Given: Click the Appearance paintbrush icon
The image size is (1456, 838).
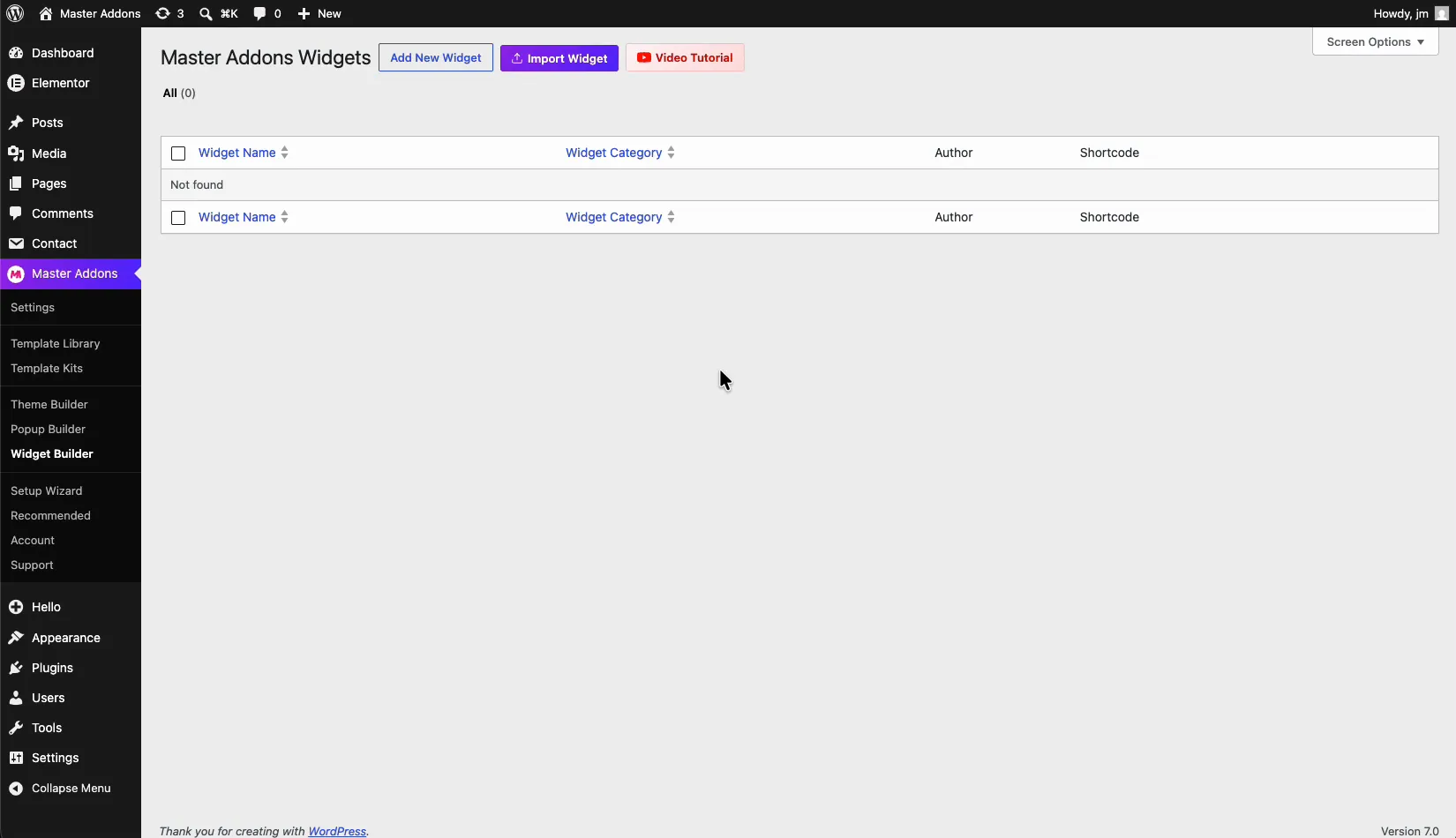Looking at the screenshot, I should tap(16, 638).
